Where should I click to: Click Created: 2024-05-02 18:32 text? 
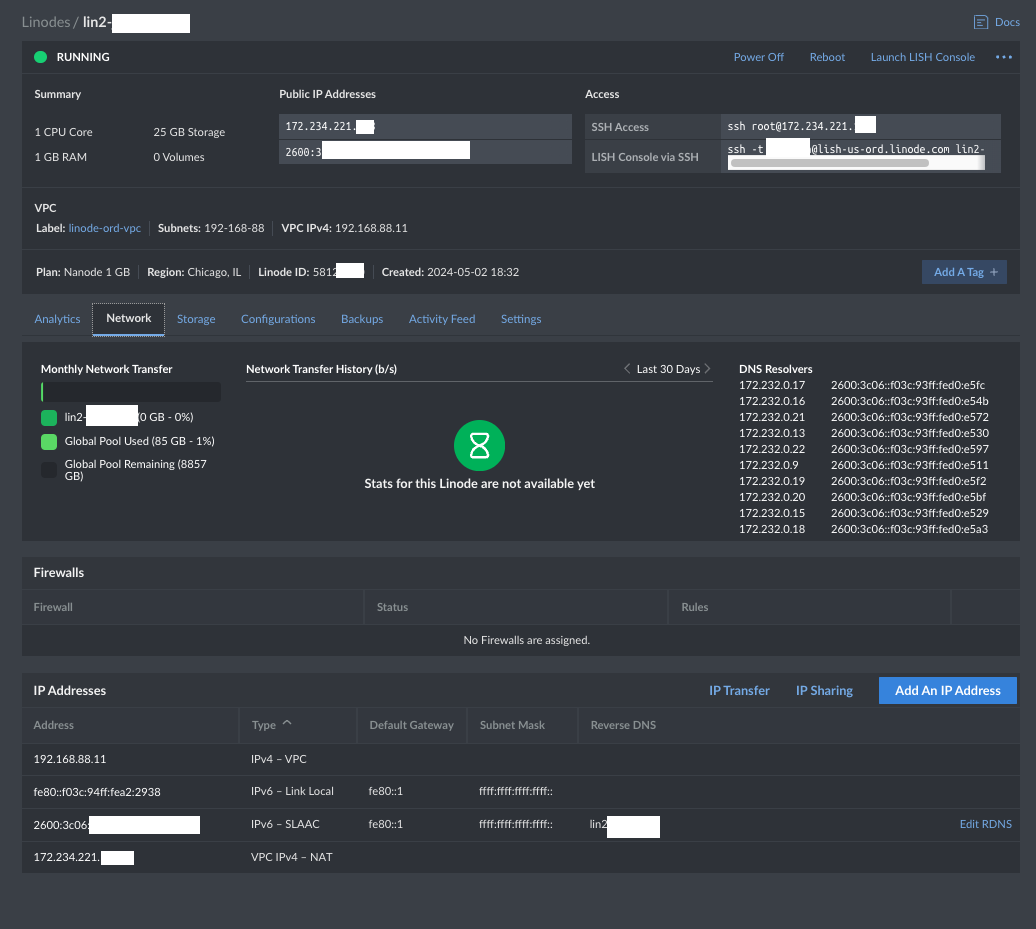pos(450,272)
